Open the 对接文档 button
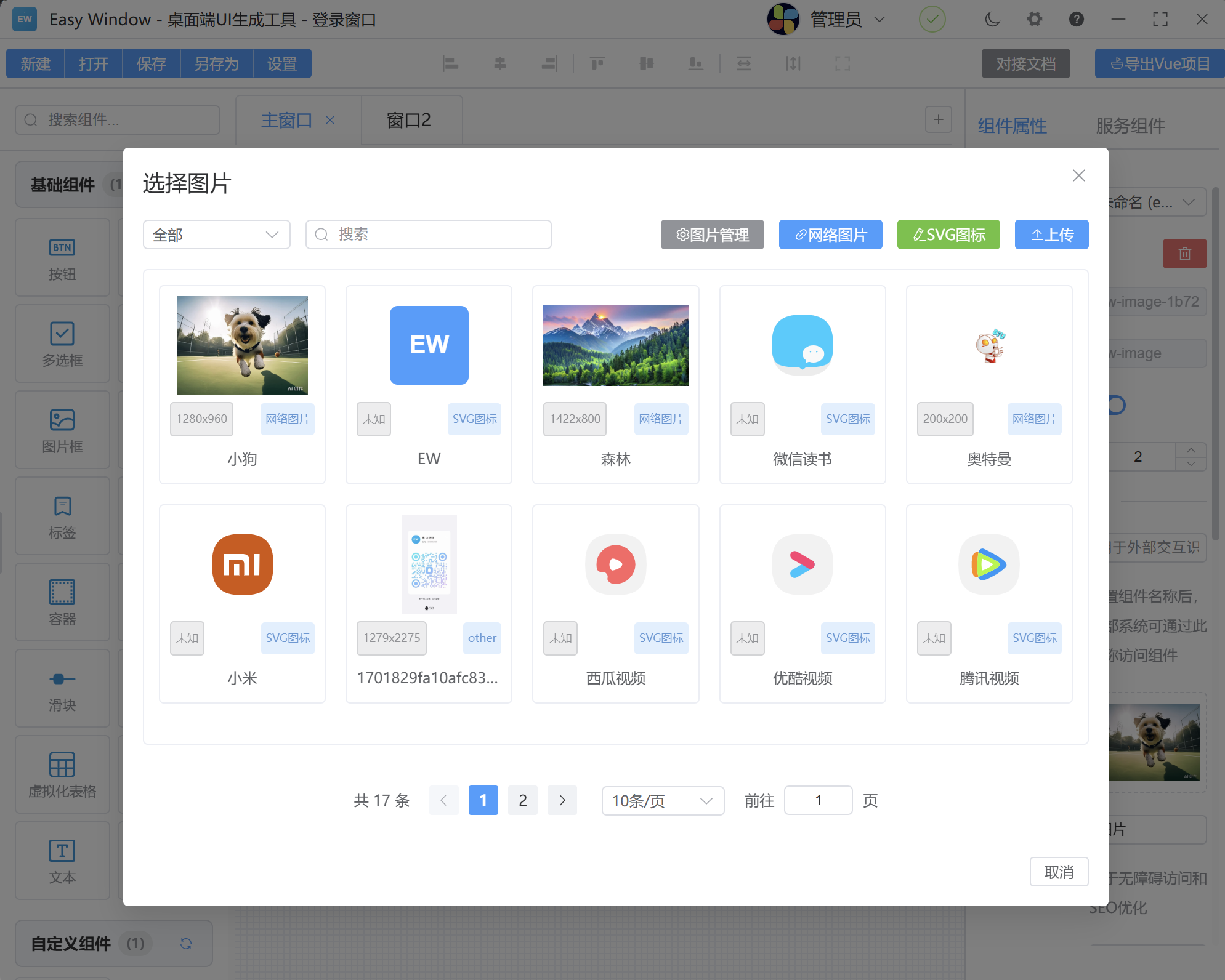This screenshot has width=1225, height=980. pyautogui.click(x=1025, y=63)
